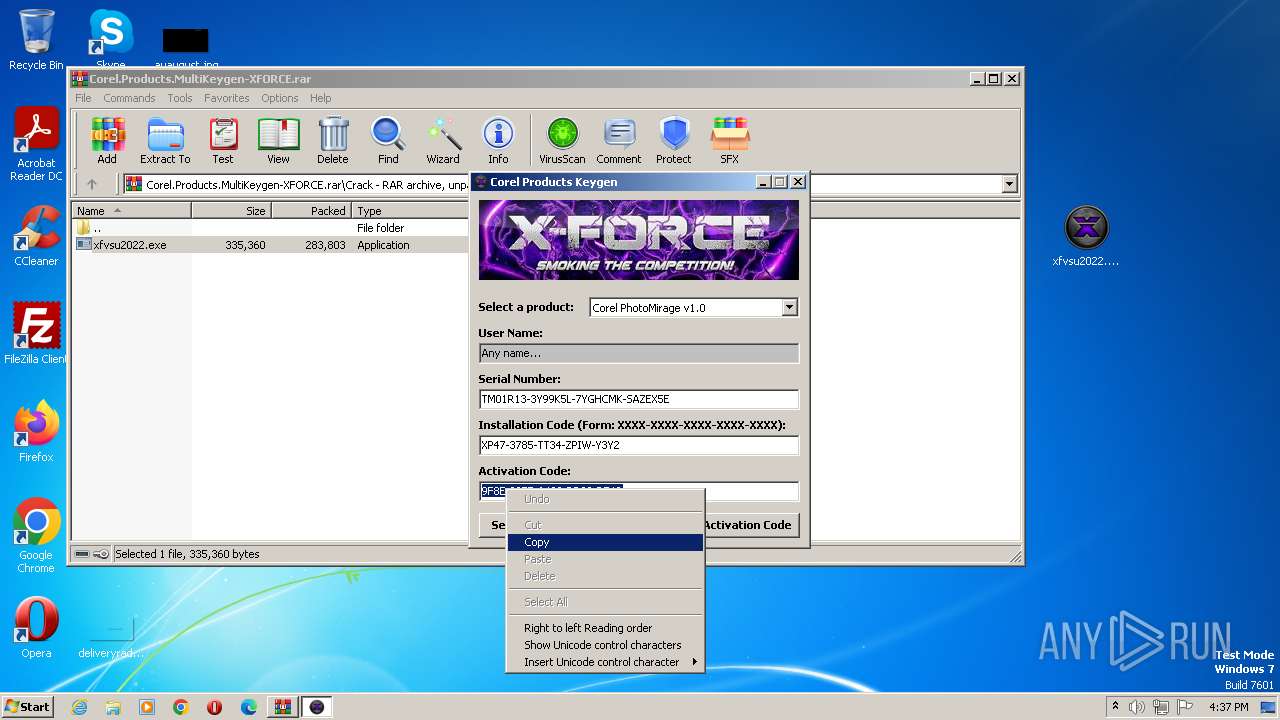Screen dimensions: 1280x720
Task: Click the Activation Code button
Action: point(750,525)
